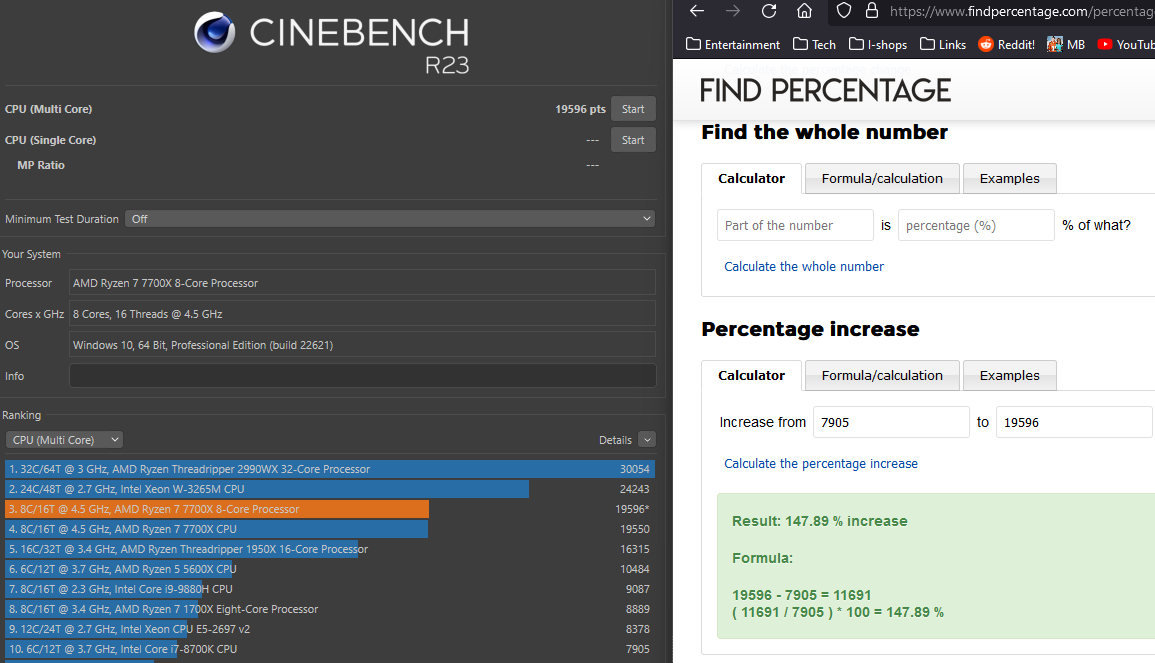The width and height of the screenshot is (1155, 663).
Task: Click the Processor name field
Action: pyautogui.click(x=362, y=283)
